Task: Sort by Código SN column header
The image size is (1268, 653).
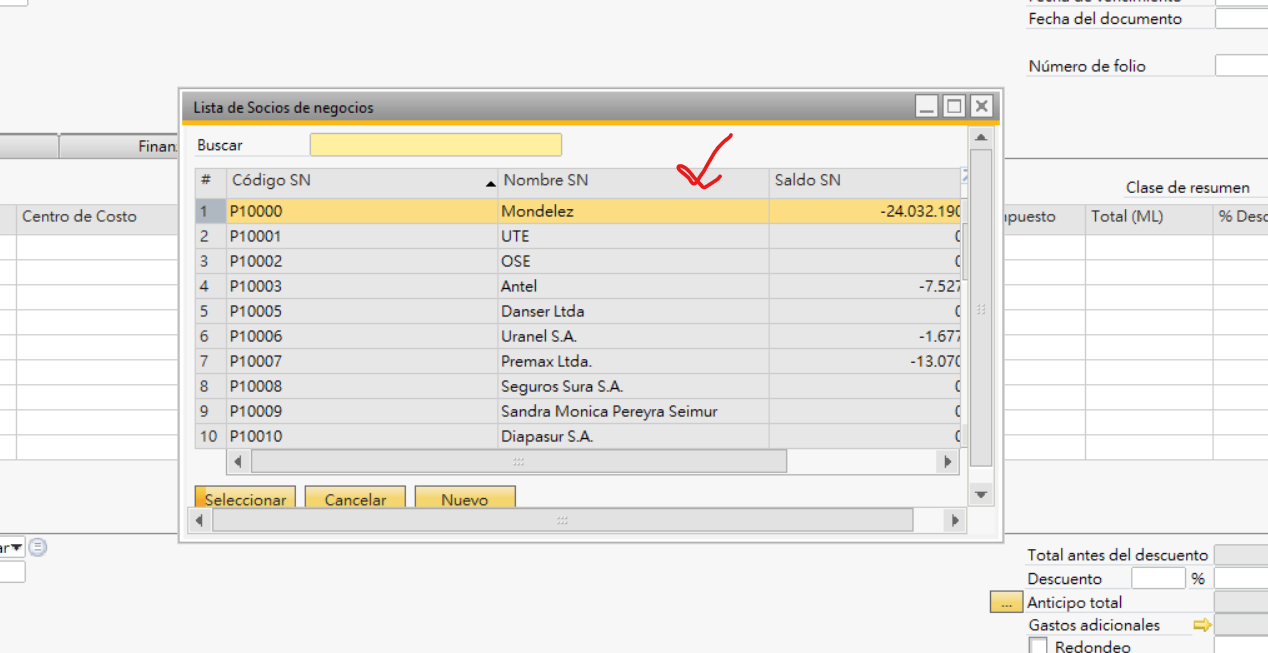Action: [x=362, y=181]
